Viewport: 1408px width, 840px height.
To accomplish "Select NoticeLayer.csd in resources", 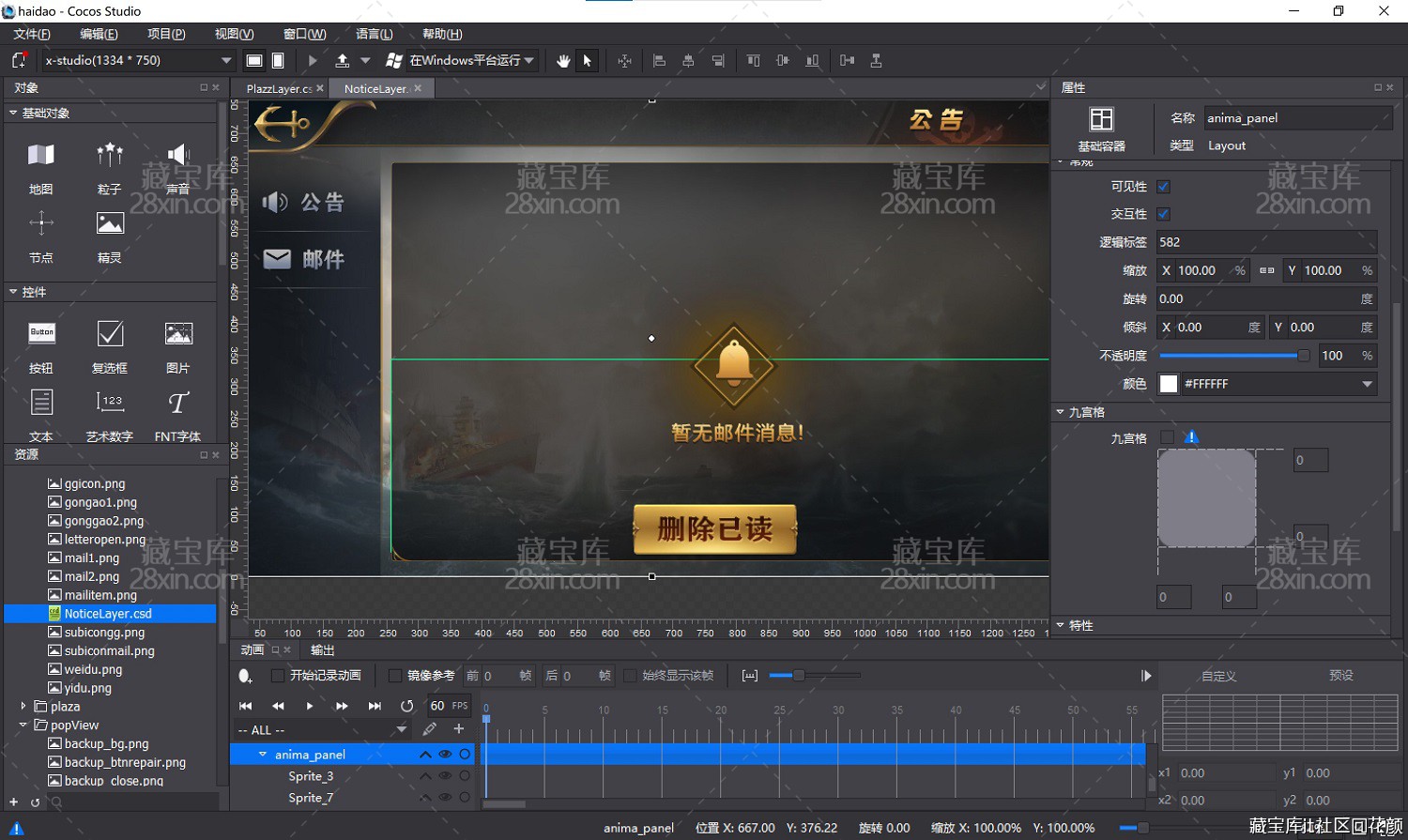I will click(109, 614).
